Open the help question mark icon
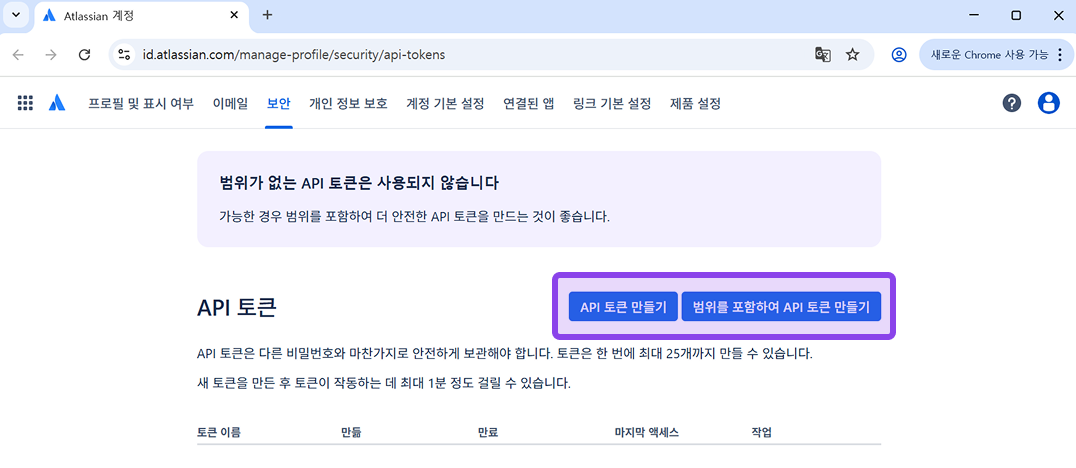The height and width of the screenshot is (468, 1076). [1011, 104]
